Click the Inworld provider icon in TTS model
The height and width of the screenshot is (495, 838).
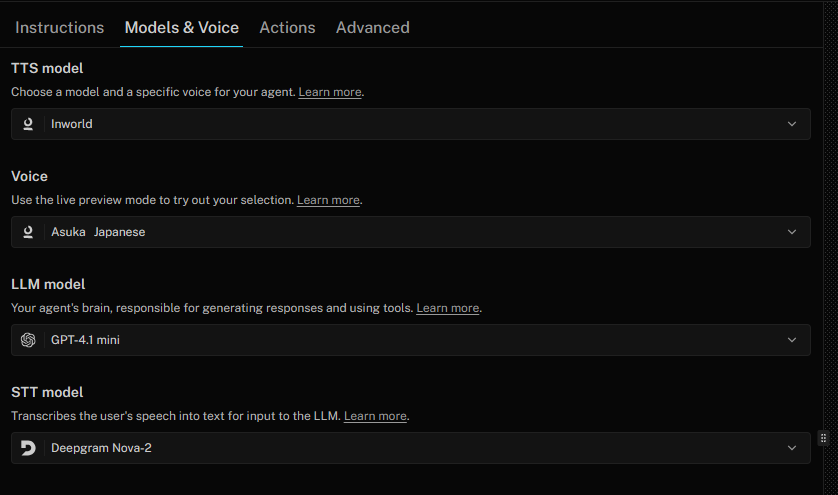(28, 124)
